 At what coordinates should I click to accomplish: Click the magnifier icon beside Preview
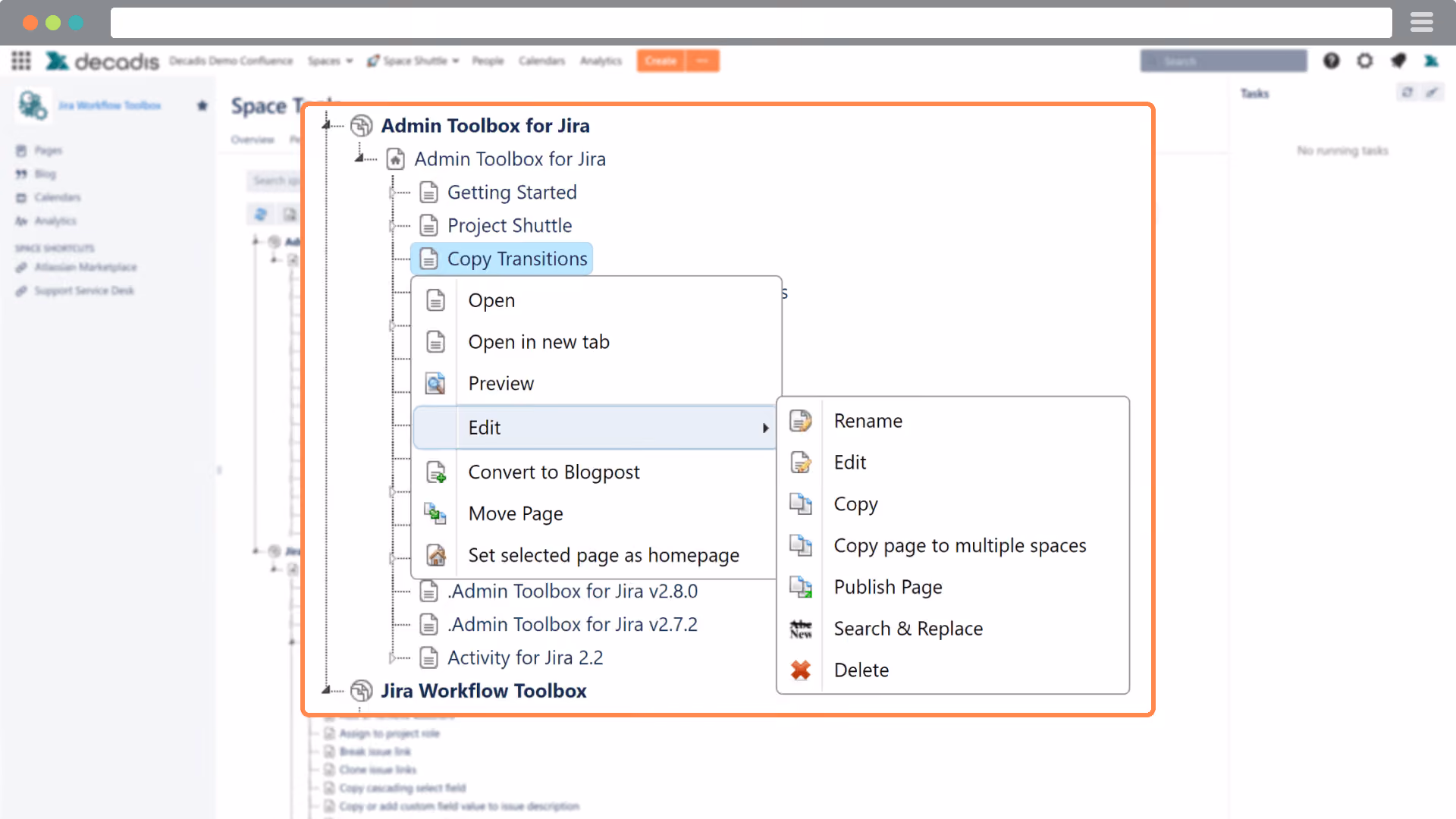click(x=435, y=383)
